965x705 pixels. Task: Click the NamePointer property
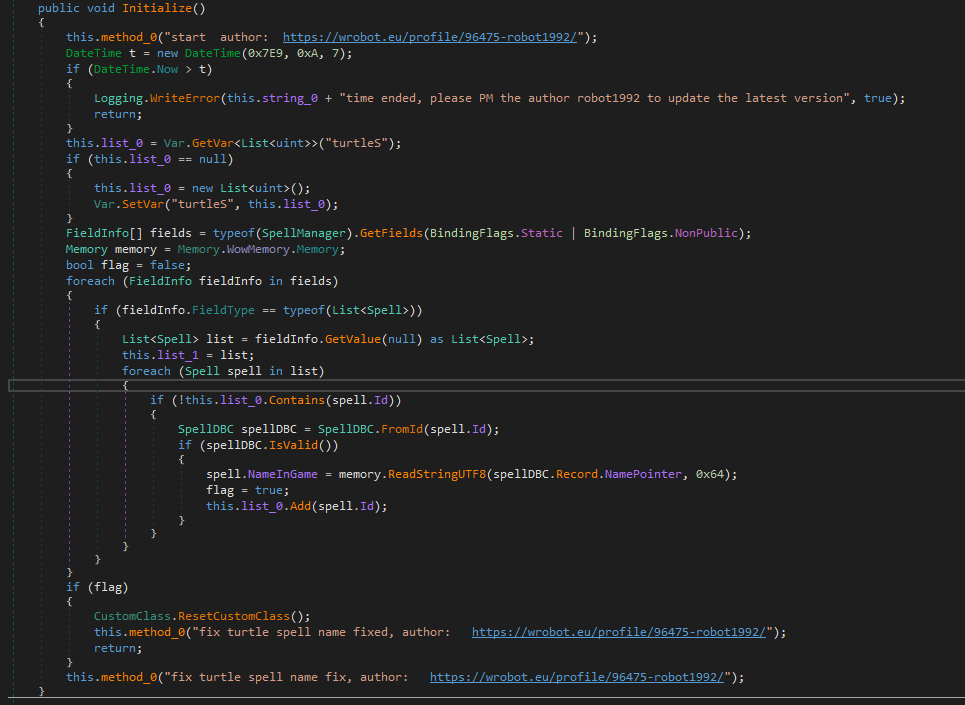(643, 474)
